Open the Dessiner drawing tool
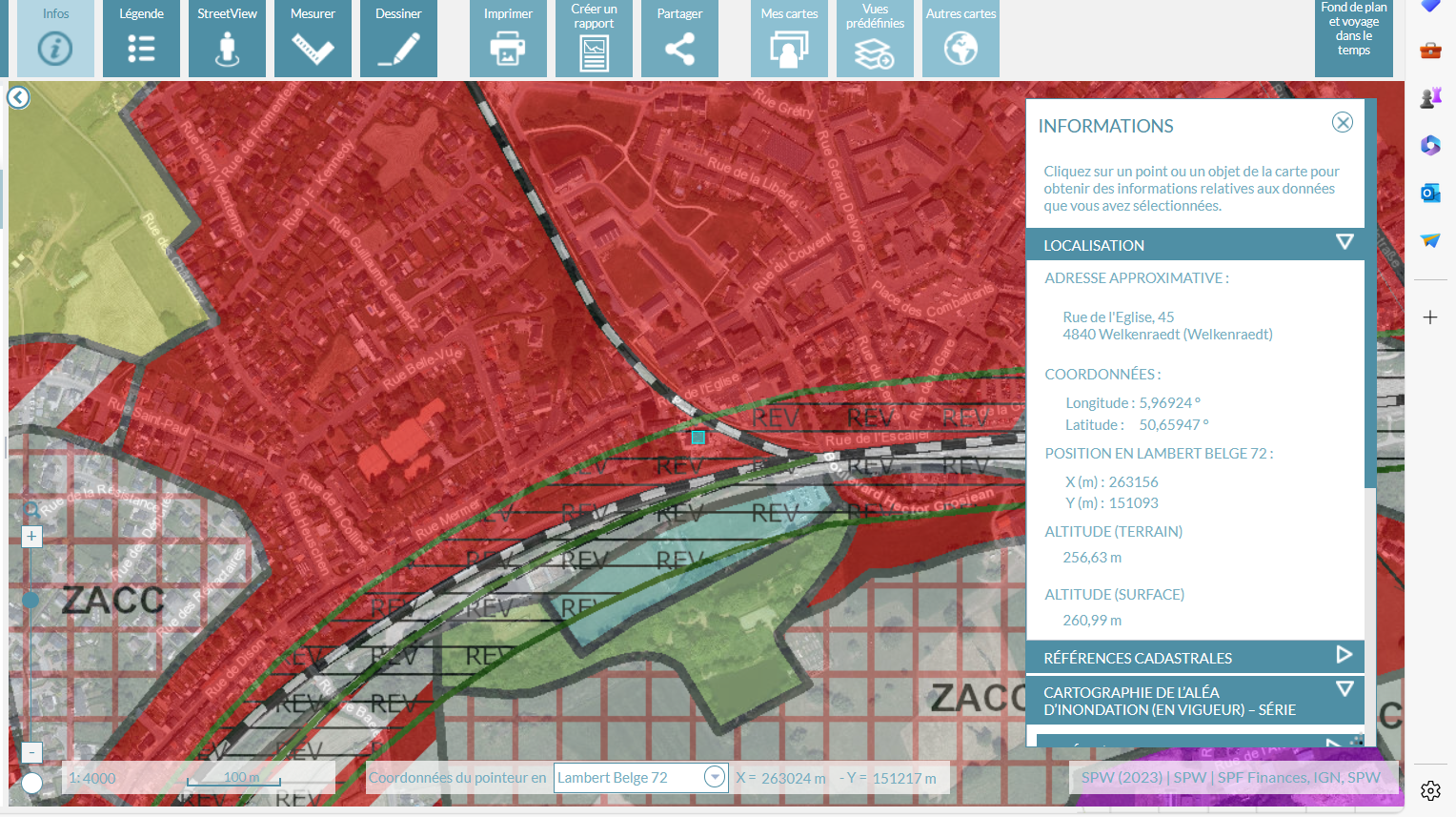1456x817 pixels. pyautogui.click(x=398, y=39)
